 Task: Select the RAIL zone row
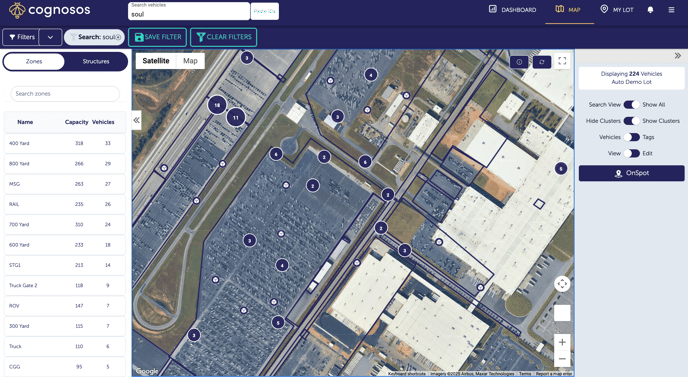point(65,204)
